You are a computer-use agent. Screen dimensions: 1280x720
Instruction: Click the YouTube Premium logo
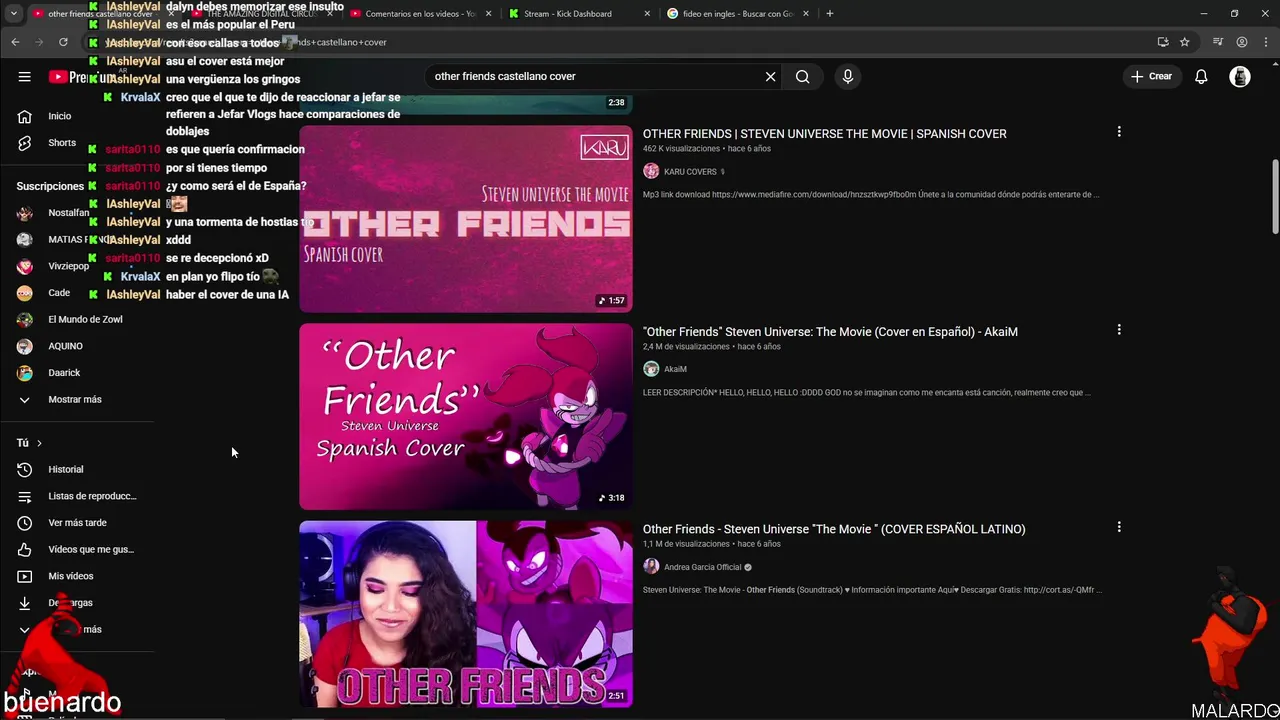pyautogui.click(x=83, y=77)
